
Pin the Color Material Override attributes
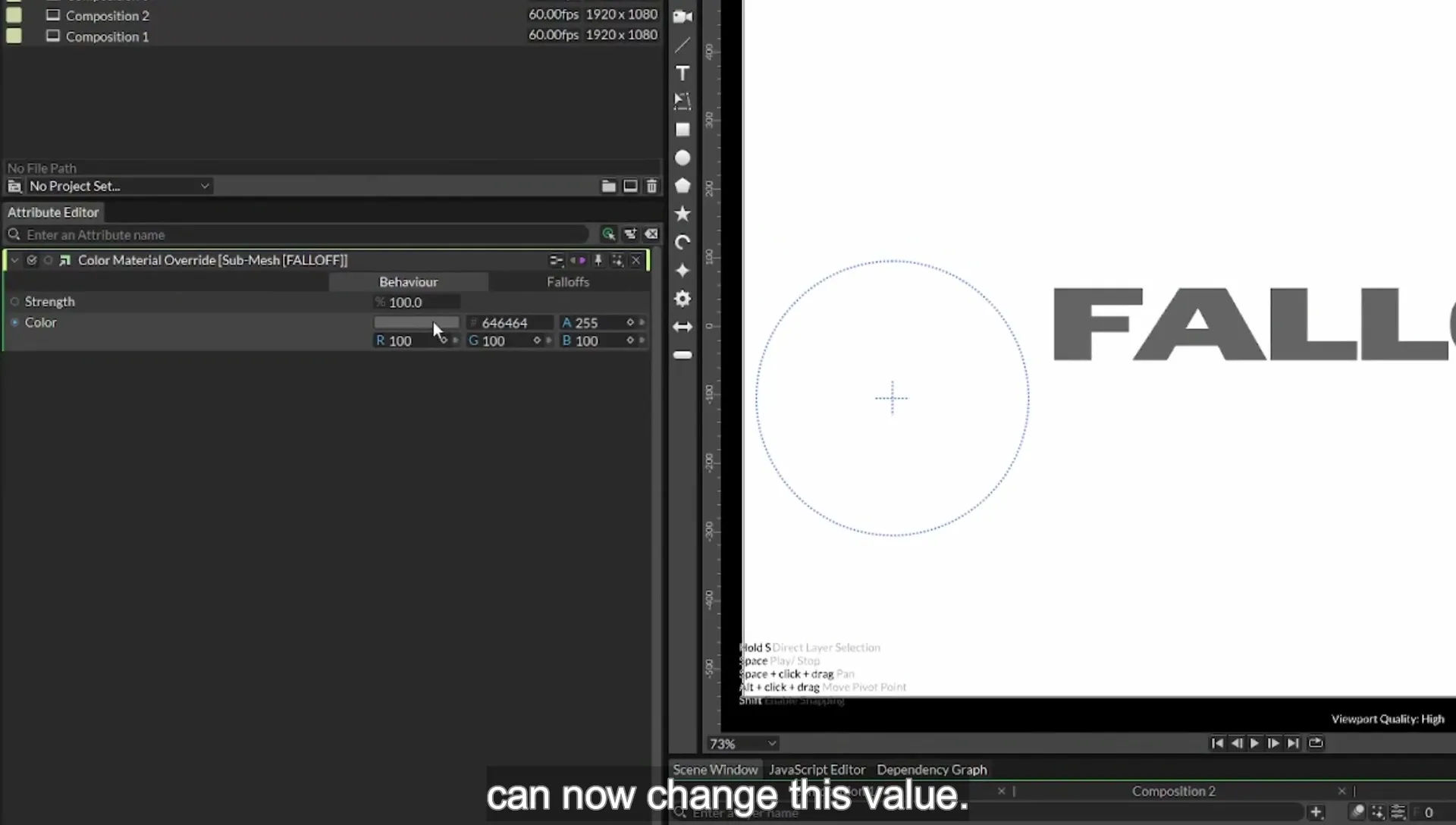pyautogui.click(x=598, y=260)
